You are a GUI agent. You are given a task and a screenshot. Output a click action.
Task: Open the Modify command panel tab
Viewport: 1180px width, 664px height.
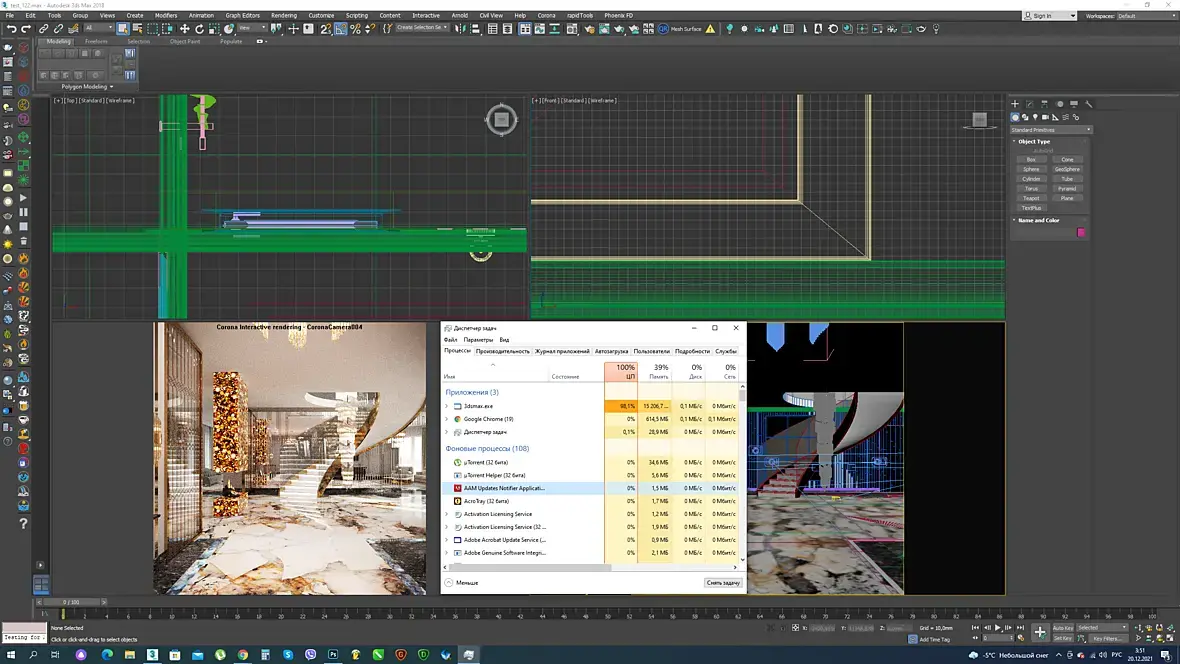[x=1029, y=104]
